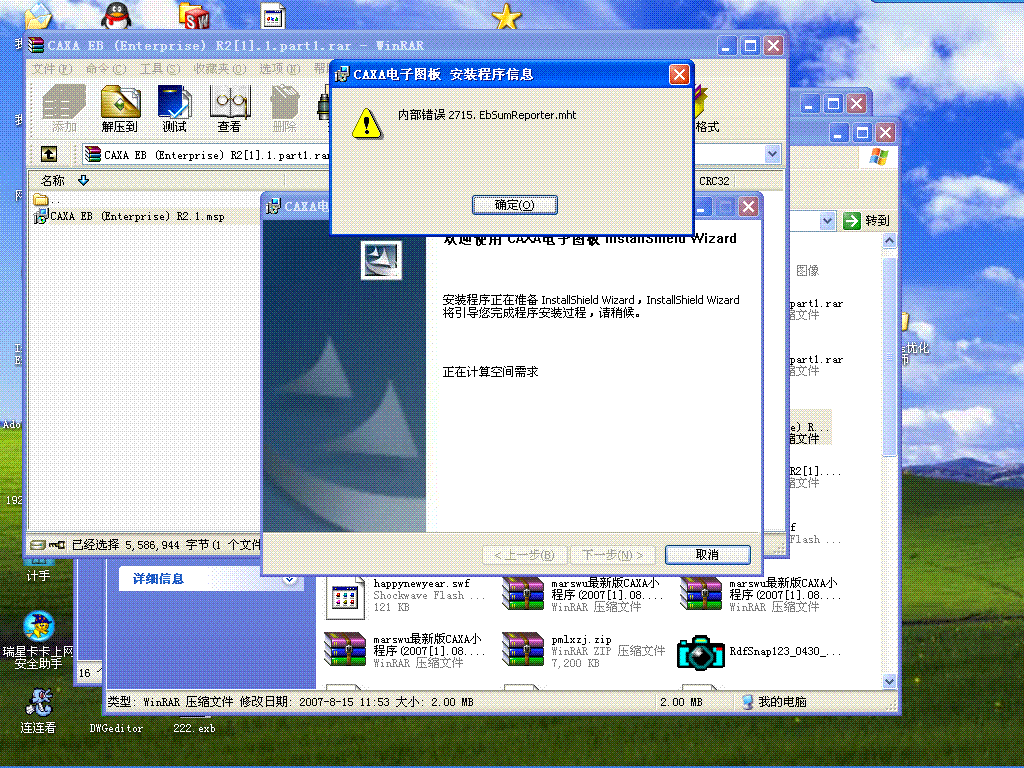Image resolution: width=1024 pixels, height=768 pixels.
Task: Open the 瑞星卡卡上网安全助手 desktop icon
Action: coord(38,640)
